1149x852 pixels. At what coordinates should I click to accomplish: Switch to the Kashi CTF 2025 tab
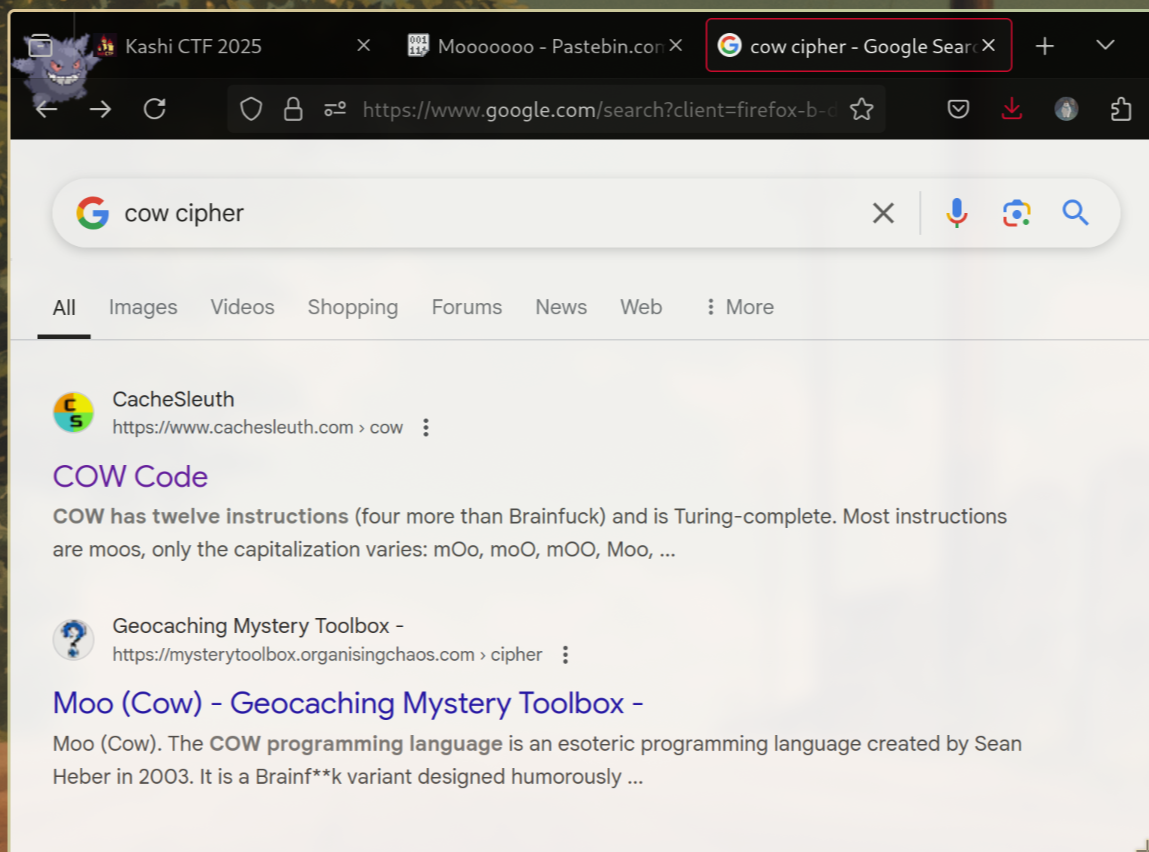pos(234,46)
